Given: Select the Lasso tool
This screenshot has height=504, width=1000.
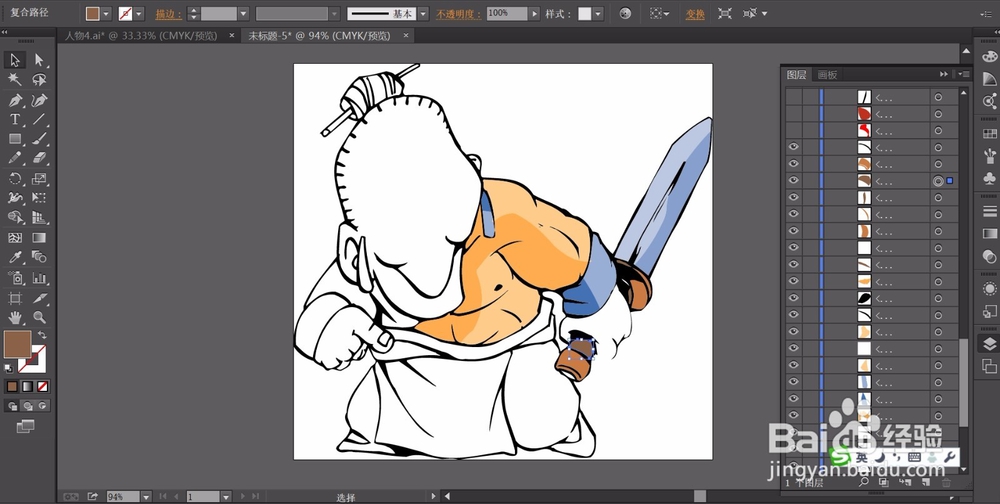Looking at the screenshot, I should click(x=39, y=80).
